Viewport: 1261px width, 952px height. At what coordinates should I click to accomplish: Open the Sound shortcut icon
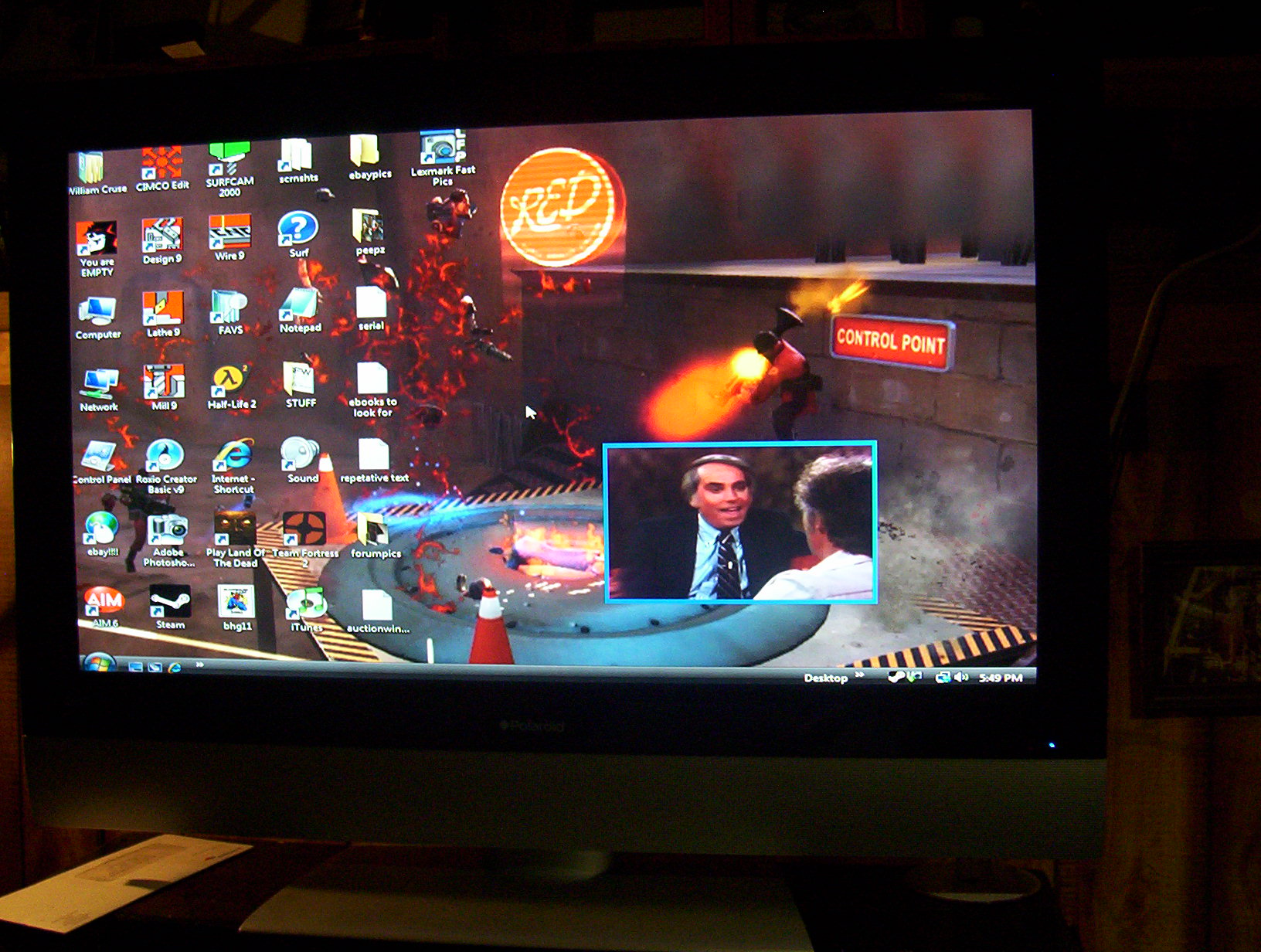(x=301, y=461)
